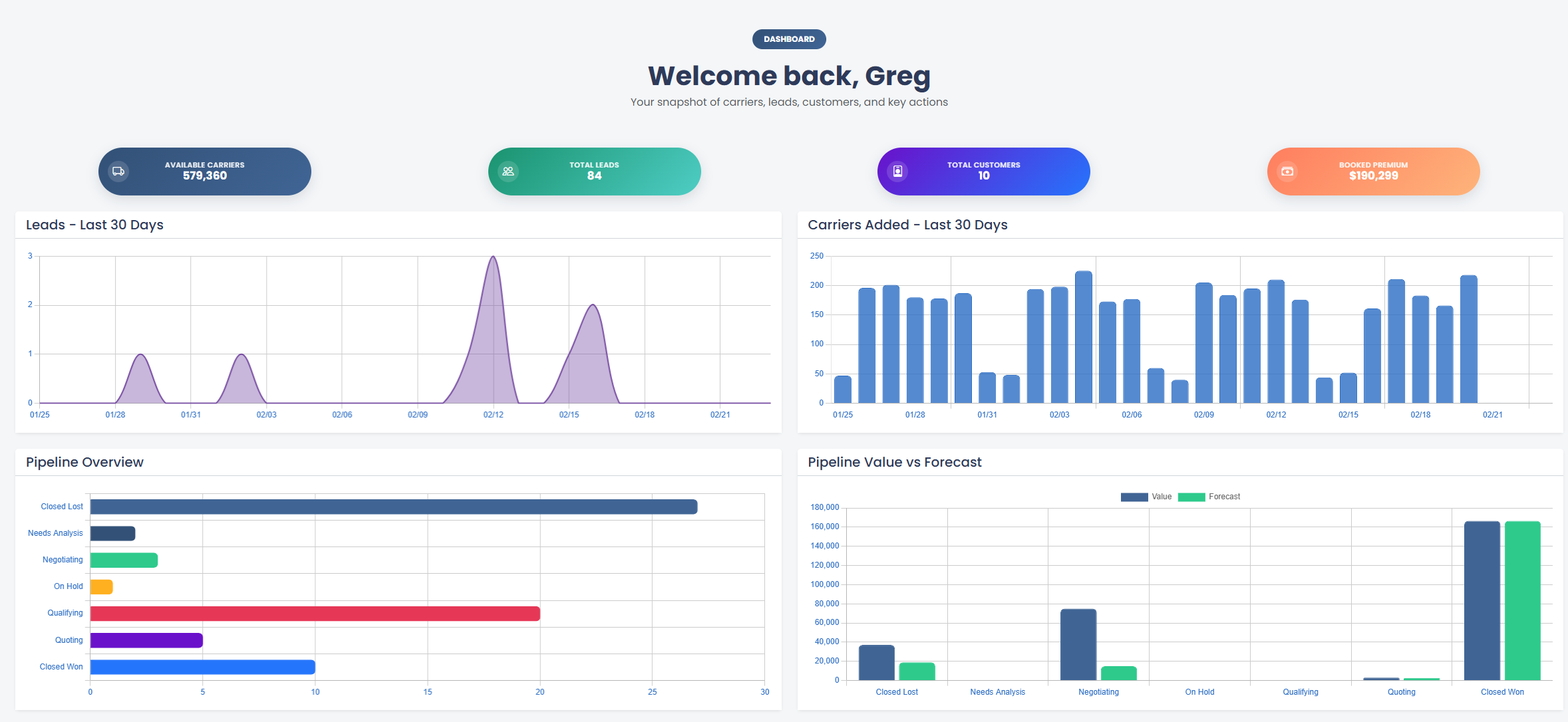The image size is (1568, 722).
Task: Click the truck icon on Available Carriers card
Action: coord(118,171)
